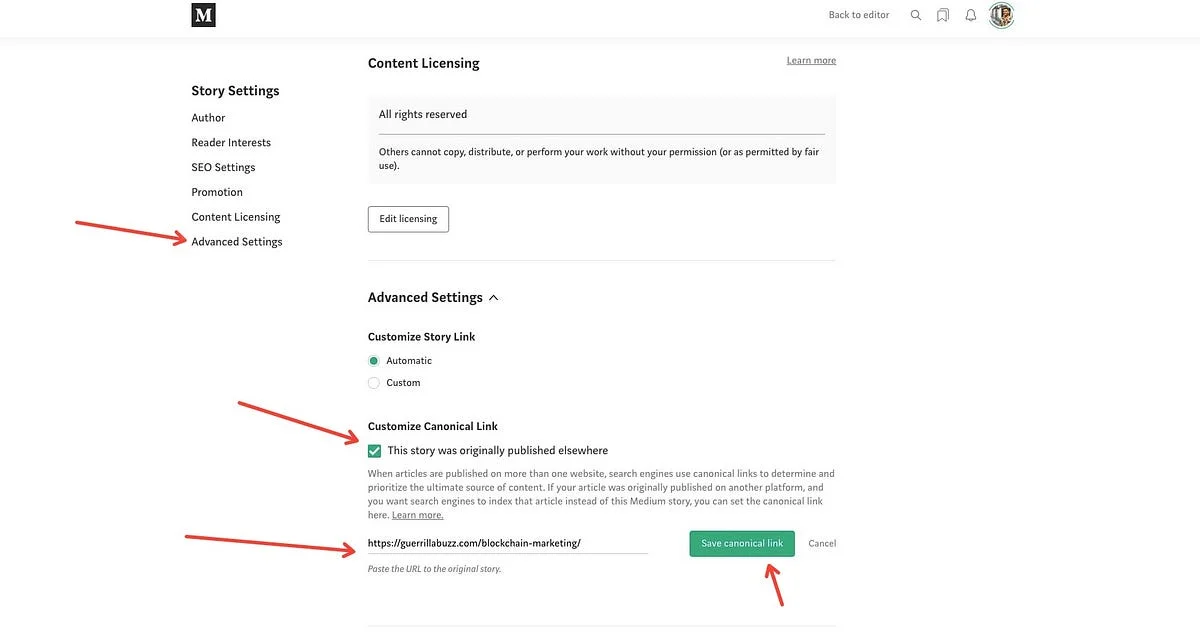Save the canonical link
1200x637 pixels.
pyautogui.click(x=741, y=542)
